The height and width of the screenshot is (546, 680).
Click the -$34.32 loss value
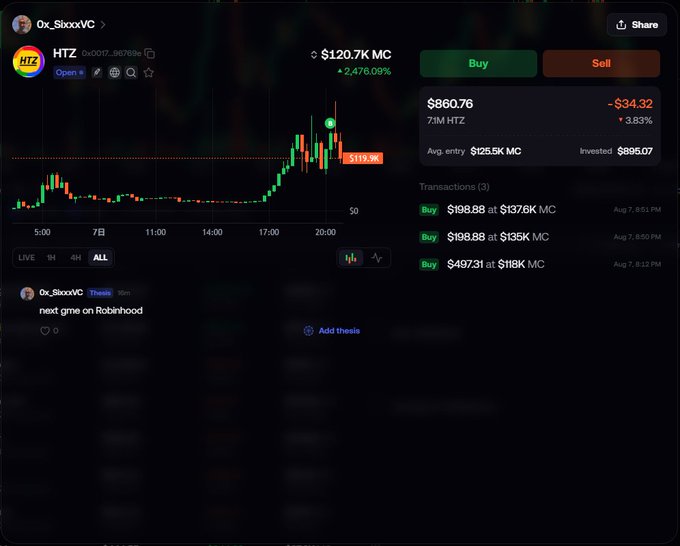coord(630,104)
